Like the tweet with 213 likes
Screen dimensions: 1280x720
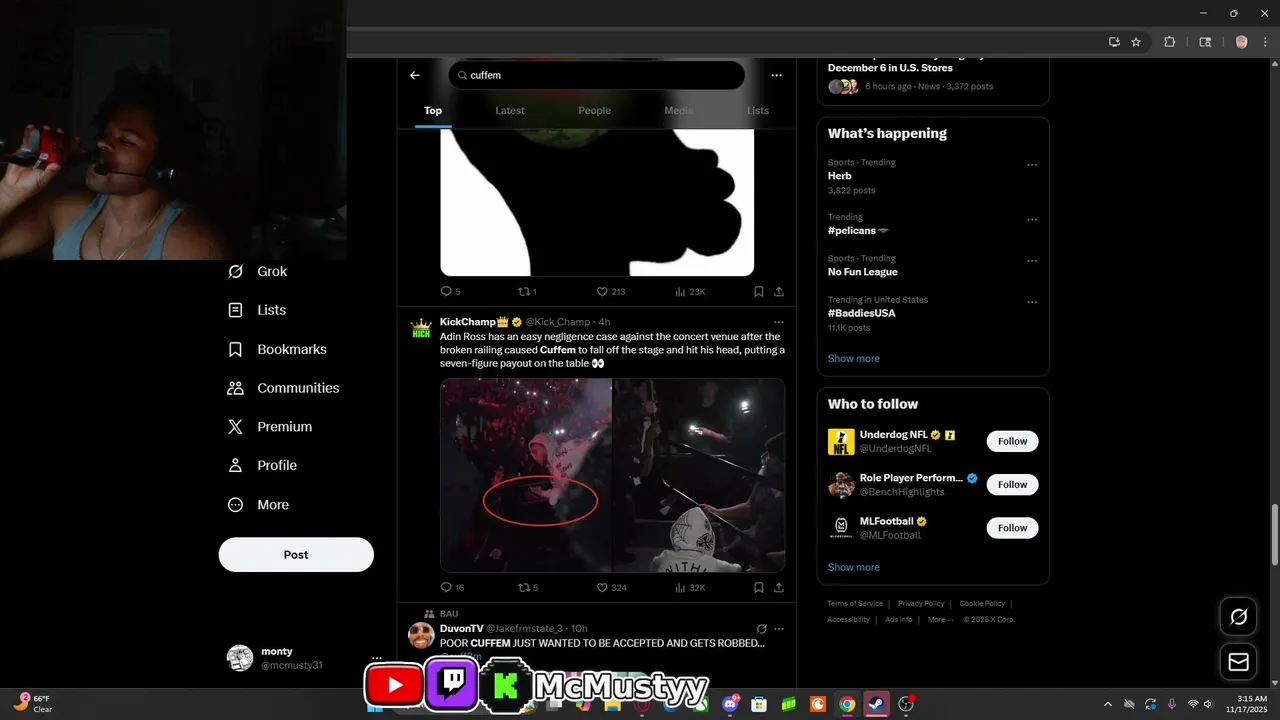click(x=610, y=292)
